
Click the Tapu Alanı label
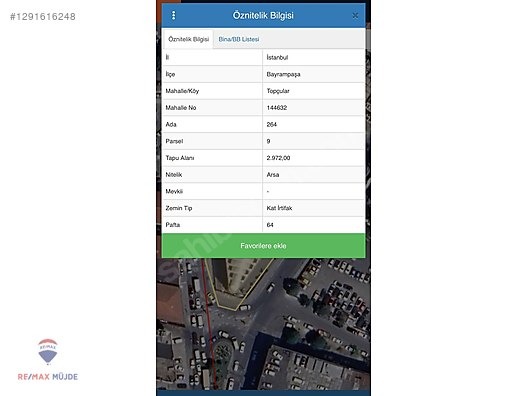(x=180, y=158)
